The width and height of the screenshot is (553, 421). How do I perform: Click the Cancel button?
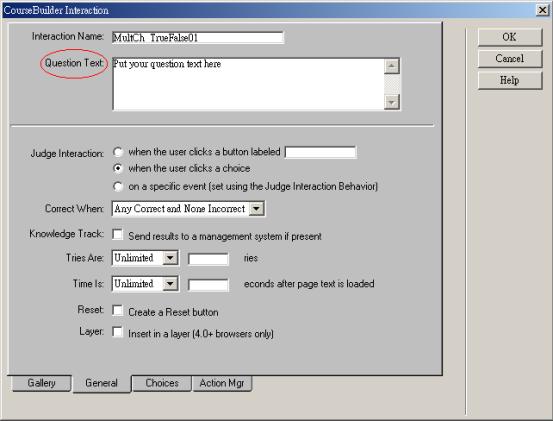[510, 59]
